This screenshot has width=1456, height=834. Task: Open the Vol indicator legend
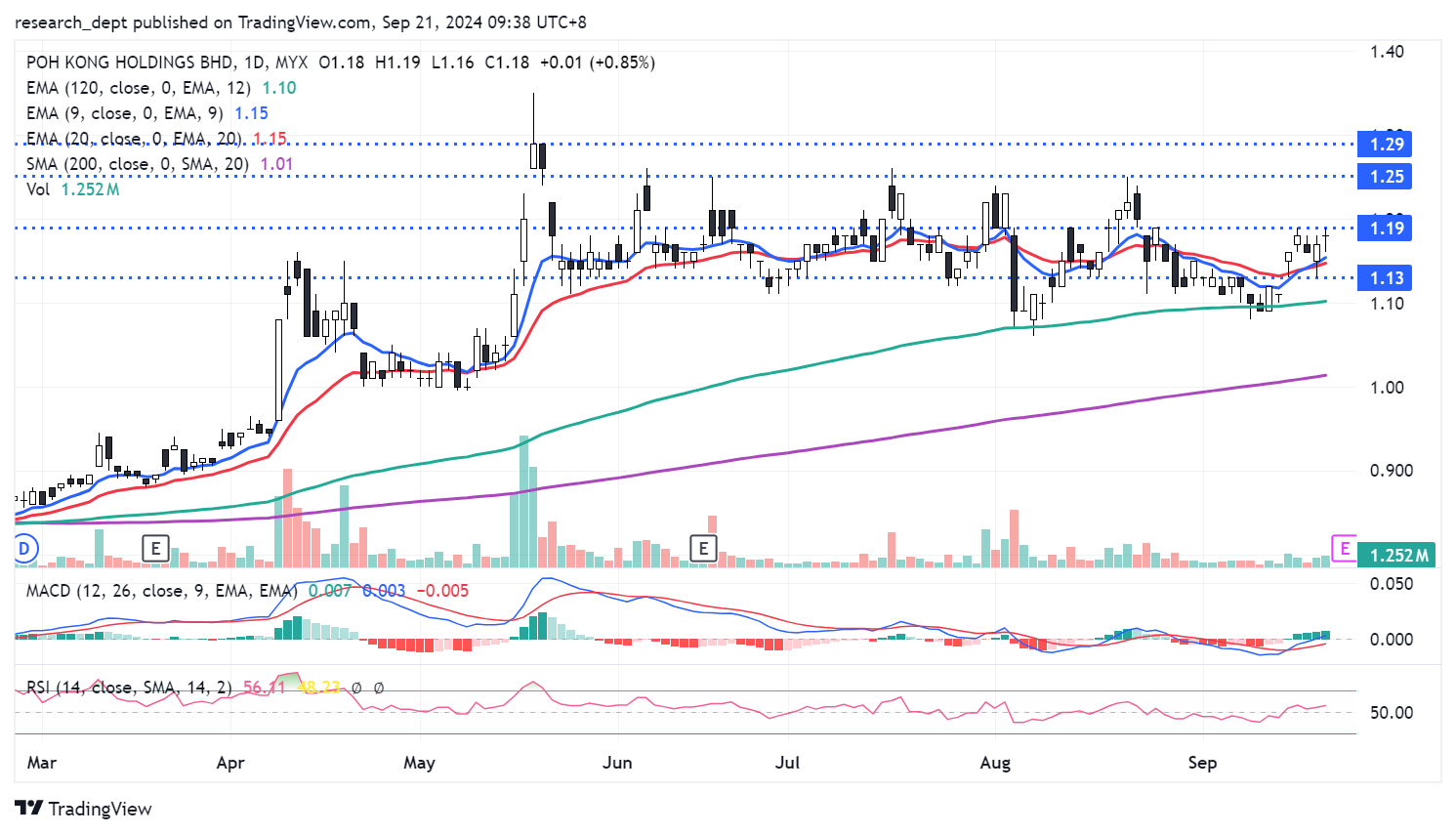pos(38,189)
